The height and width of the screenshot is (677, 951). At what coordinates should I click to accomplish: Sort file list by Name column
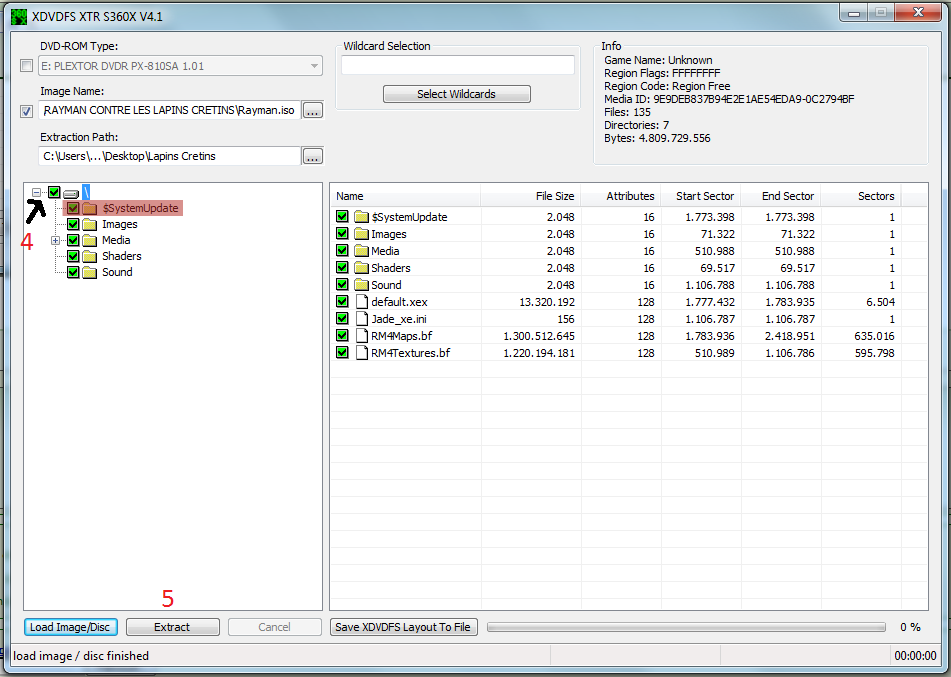pyautogui.click(x=406, y=196)
